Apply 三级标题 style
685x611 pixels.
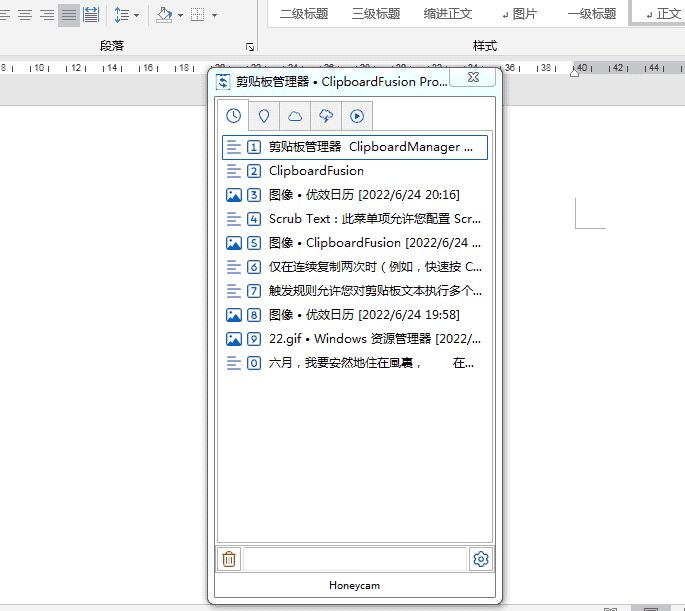376,14
